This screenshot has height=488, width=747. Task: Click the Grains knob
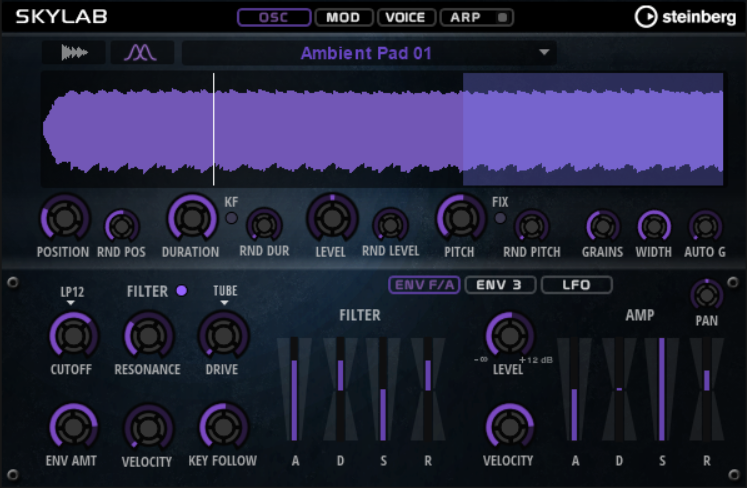coord(602,226)
